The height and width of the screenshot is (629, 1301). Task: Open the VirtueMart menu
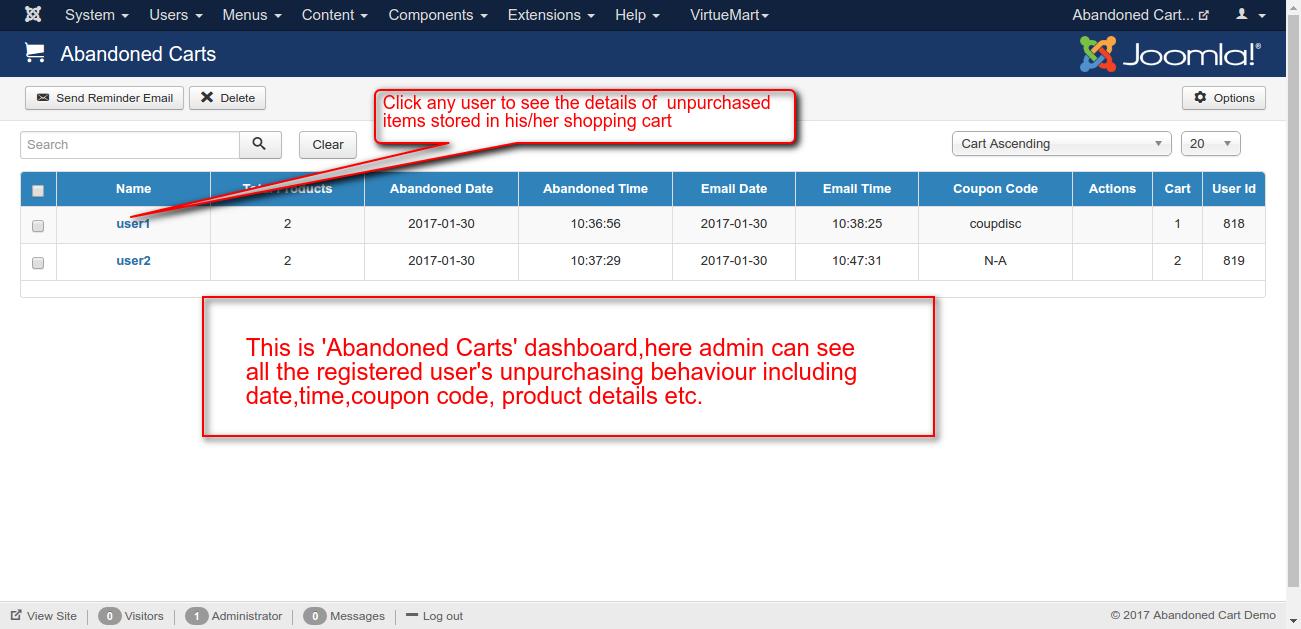pyautogui.click(x=729, y=15)
